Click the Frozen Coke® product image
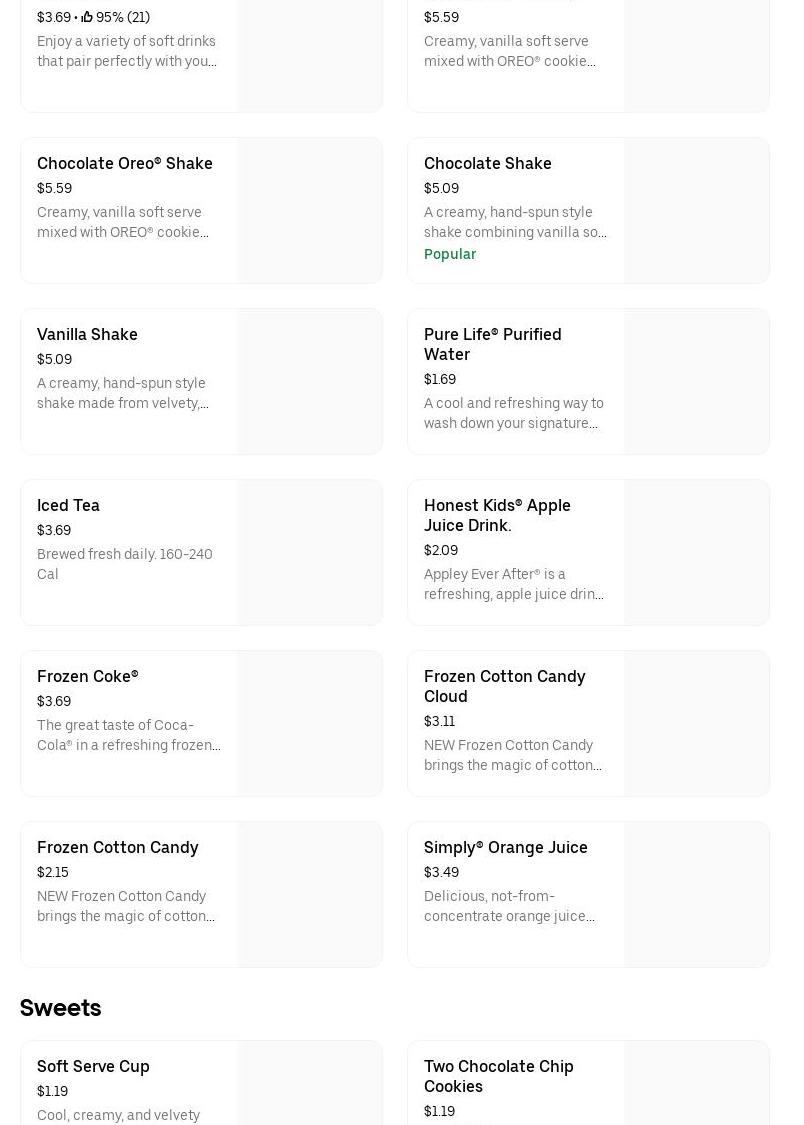The image size is (804, 1125). tap(310, 724)
